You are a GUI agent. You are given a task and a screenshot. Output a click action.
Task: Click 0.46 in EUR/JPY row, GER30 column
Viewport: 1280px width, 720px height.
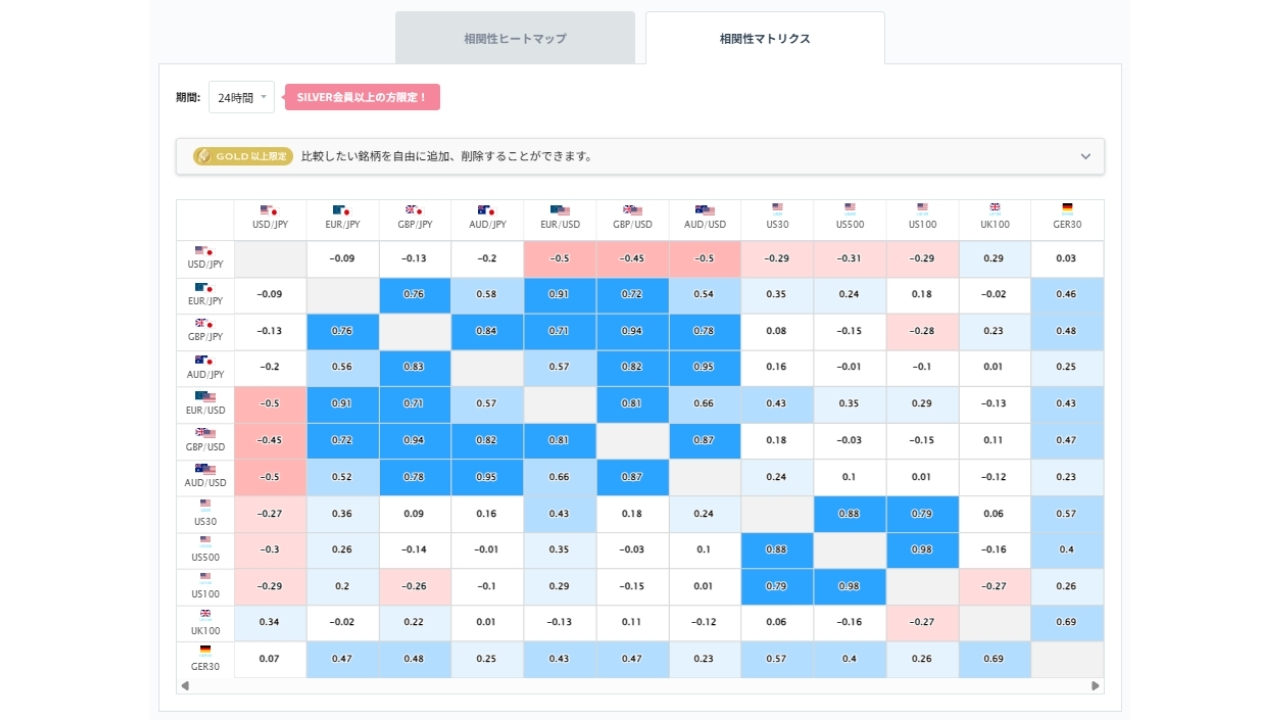(x=1067, y=295)
